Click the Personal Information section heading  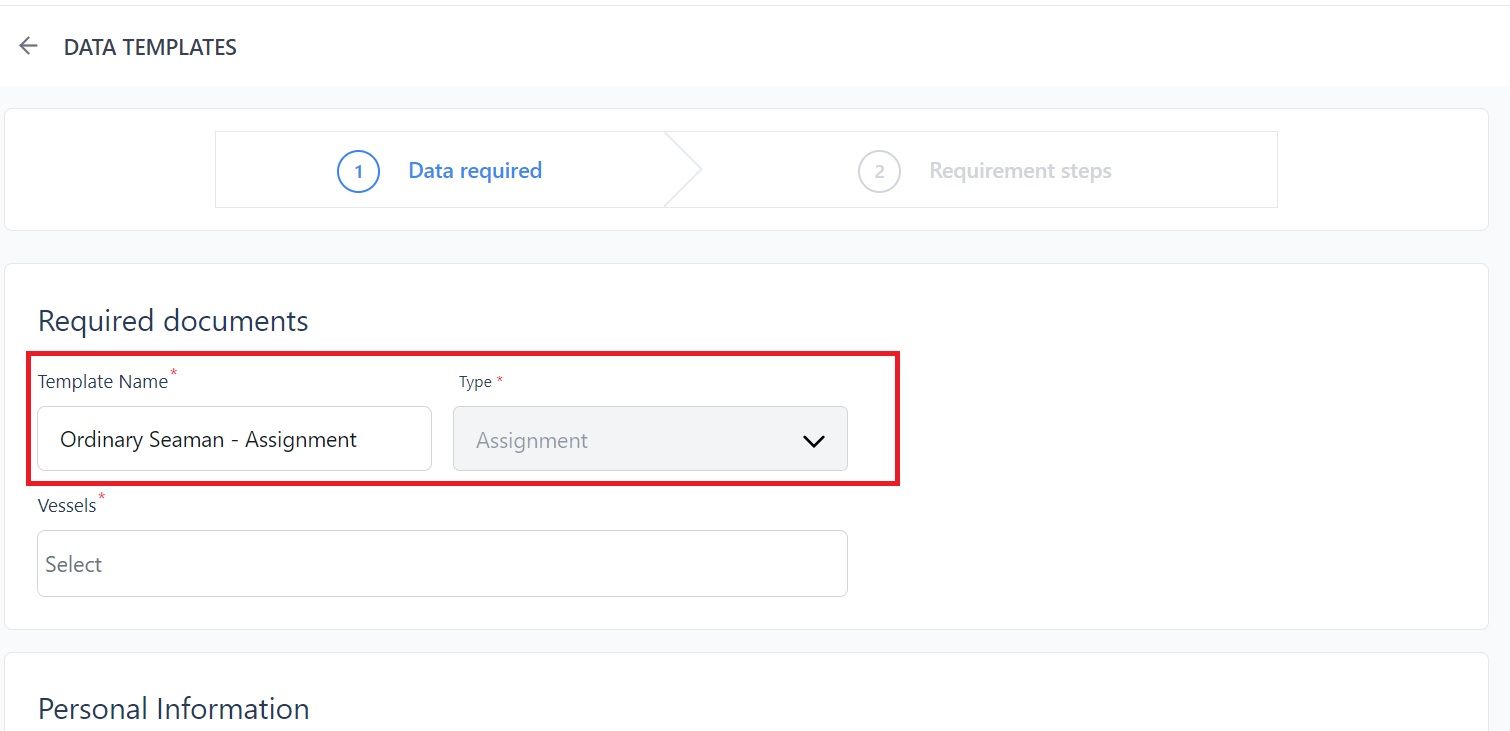click(173, 709)
